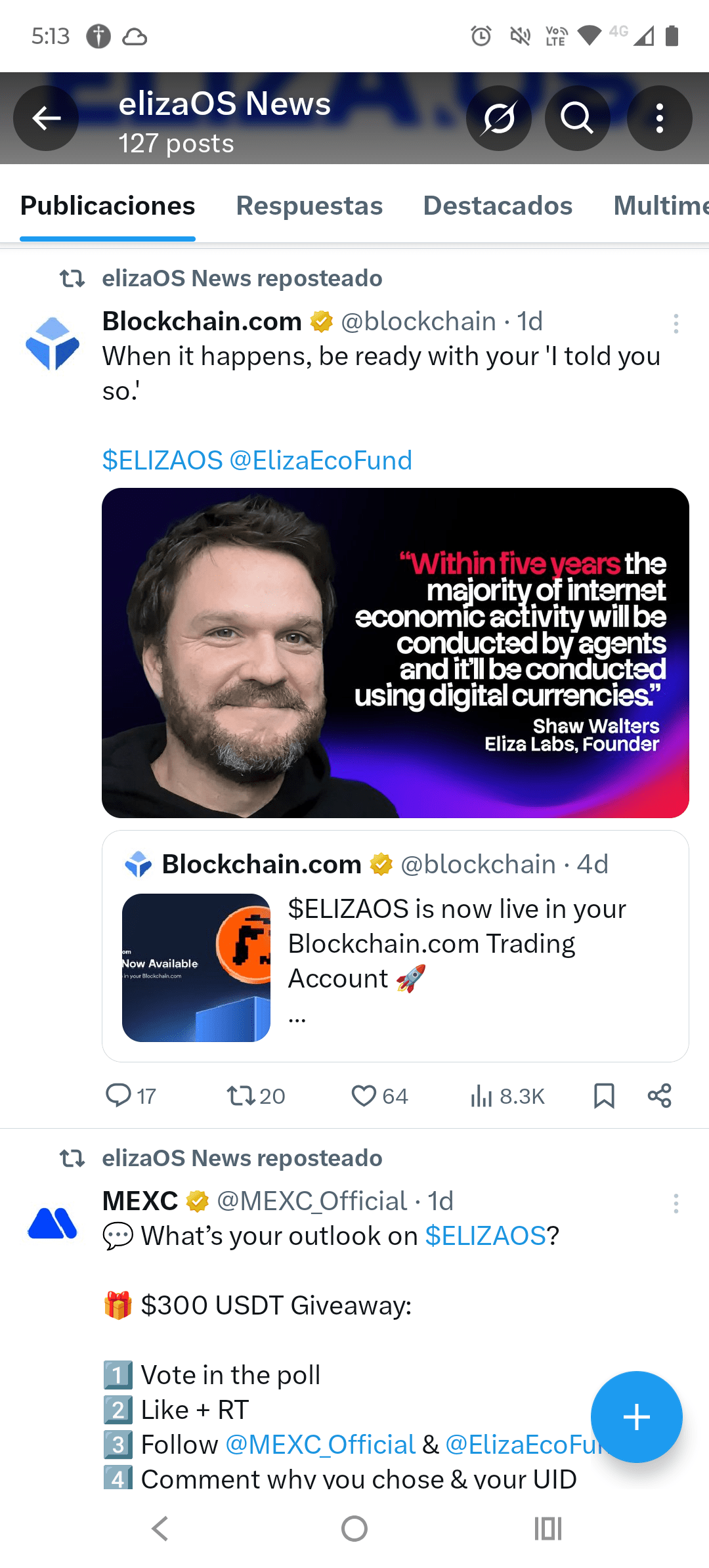Open the @ElizaEcoFund mention in Blockchain.com post
Image resolution: width=709 pixels, height=1568 pixels.
pyautogui.click(x=321, y=460)
